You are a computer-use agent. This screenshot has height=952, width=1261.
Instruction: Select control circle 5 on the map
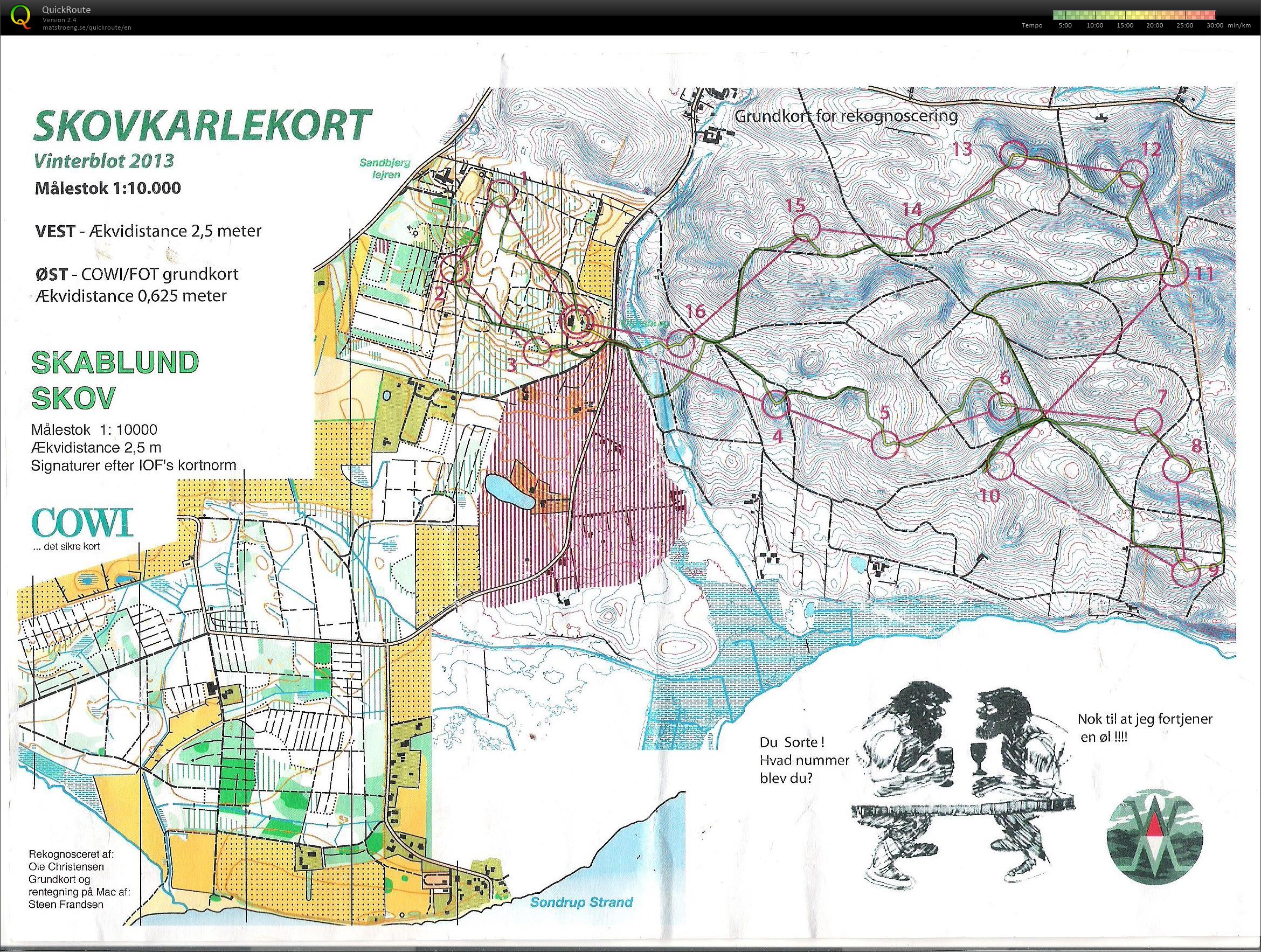pyautogui.click(x=885, y=445)
